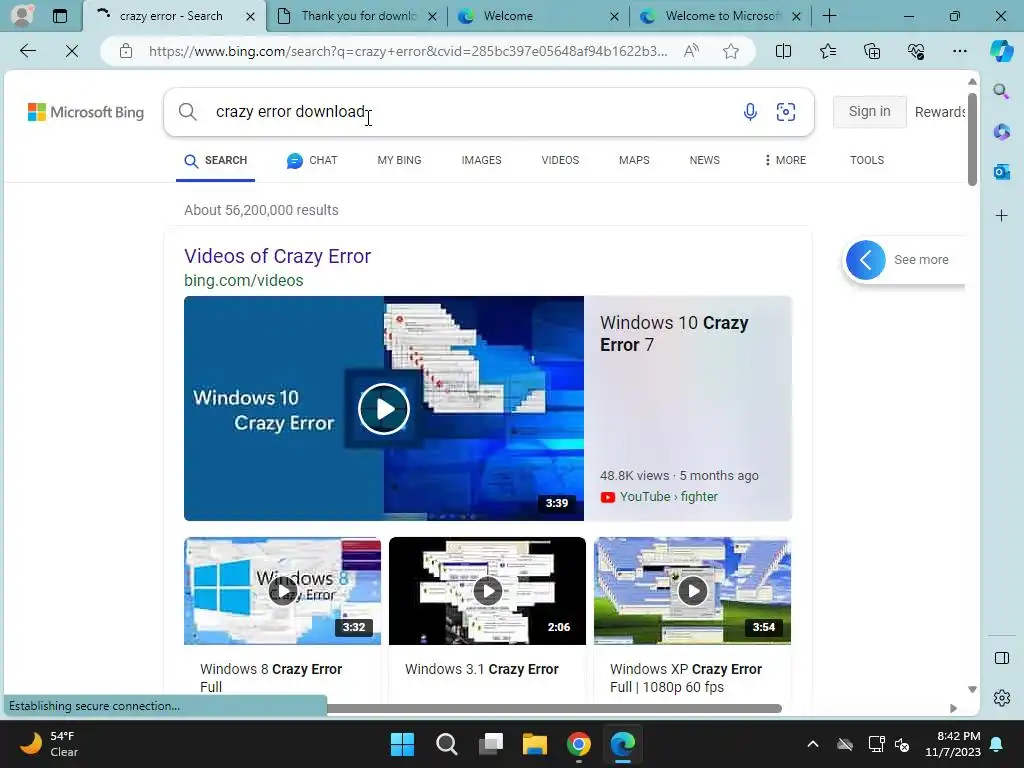Screen dimensions: 1024x768
Task: View site information lock icon
Action: 126,51
